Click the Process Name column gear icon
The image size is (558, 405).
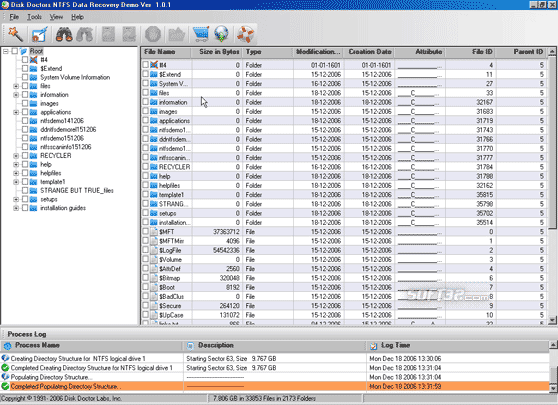coord(7,346)
